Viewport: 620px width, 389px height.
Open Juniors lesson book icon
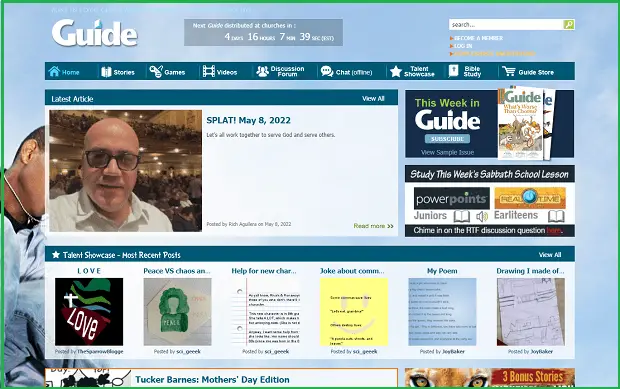(461, 216)
